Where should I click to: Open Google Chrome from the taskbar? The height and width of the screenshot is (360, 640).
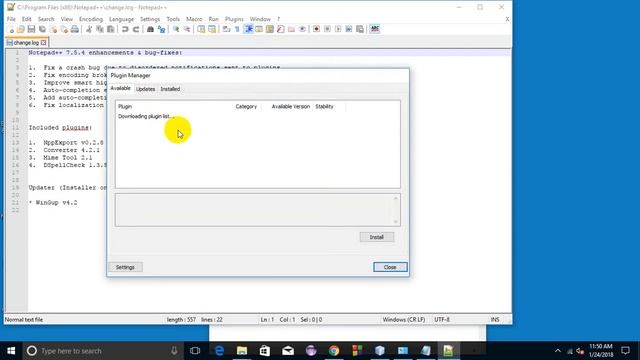pos(334,351)
